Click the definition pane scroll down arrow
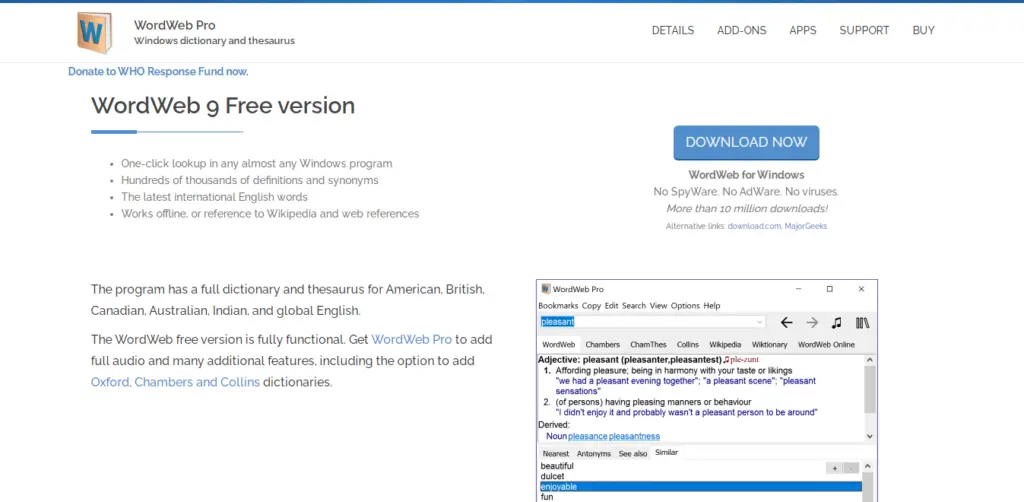The image size is (1024, 502). pos(869,436)
